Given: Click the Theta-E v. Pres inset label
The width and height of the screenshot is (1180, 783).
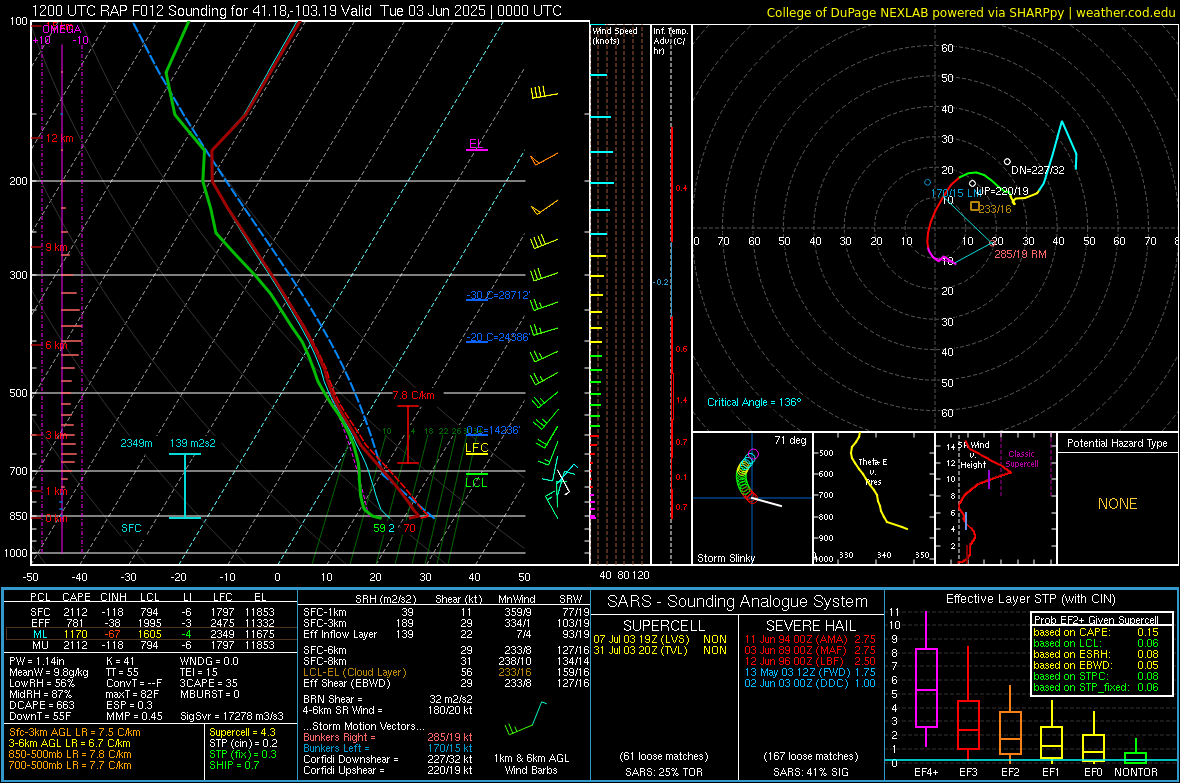Looking at the screenshot, I should pyautogui.click(x=873, y=472).
